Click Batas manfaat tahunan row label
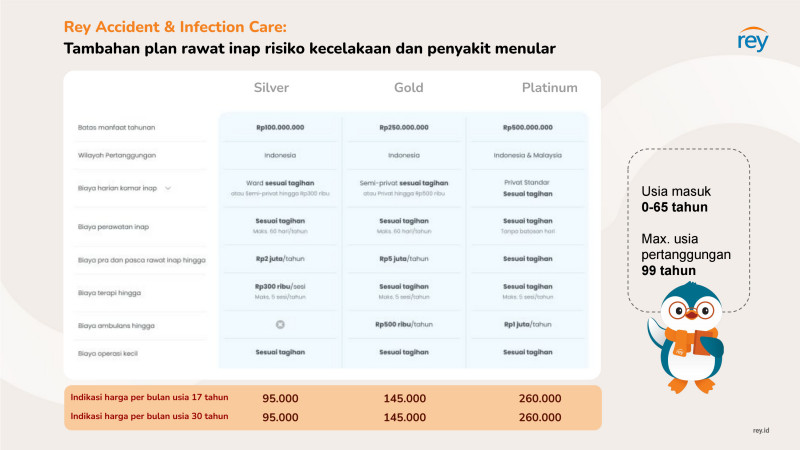Image resolution: width=800 pixels, height=450 pixels. (x=116, y=128)
